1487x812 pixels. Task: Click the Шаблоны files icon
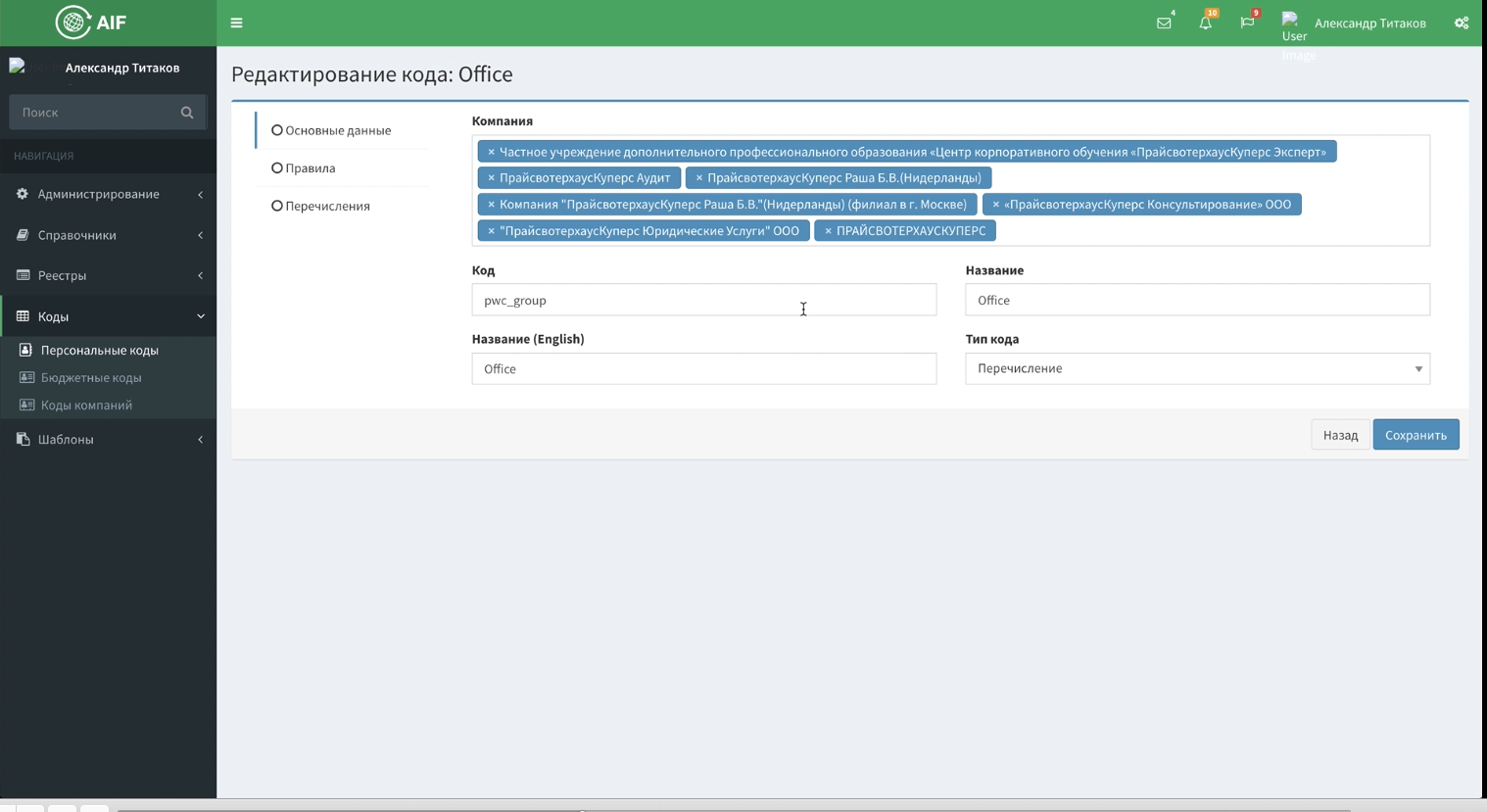click(23, 439)
